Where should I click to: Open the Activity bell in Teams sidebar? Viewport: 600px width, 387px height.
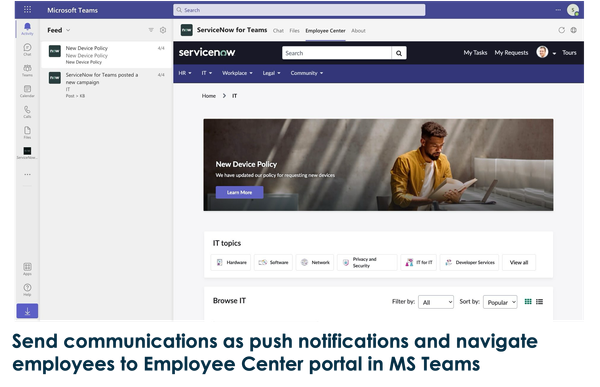[x=27, y=28]
